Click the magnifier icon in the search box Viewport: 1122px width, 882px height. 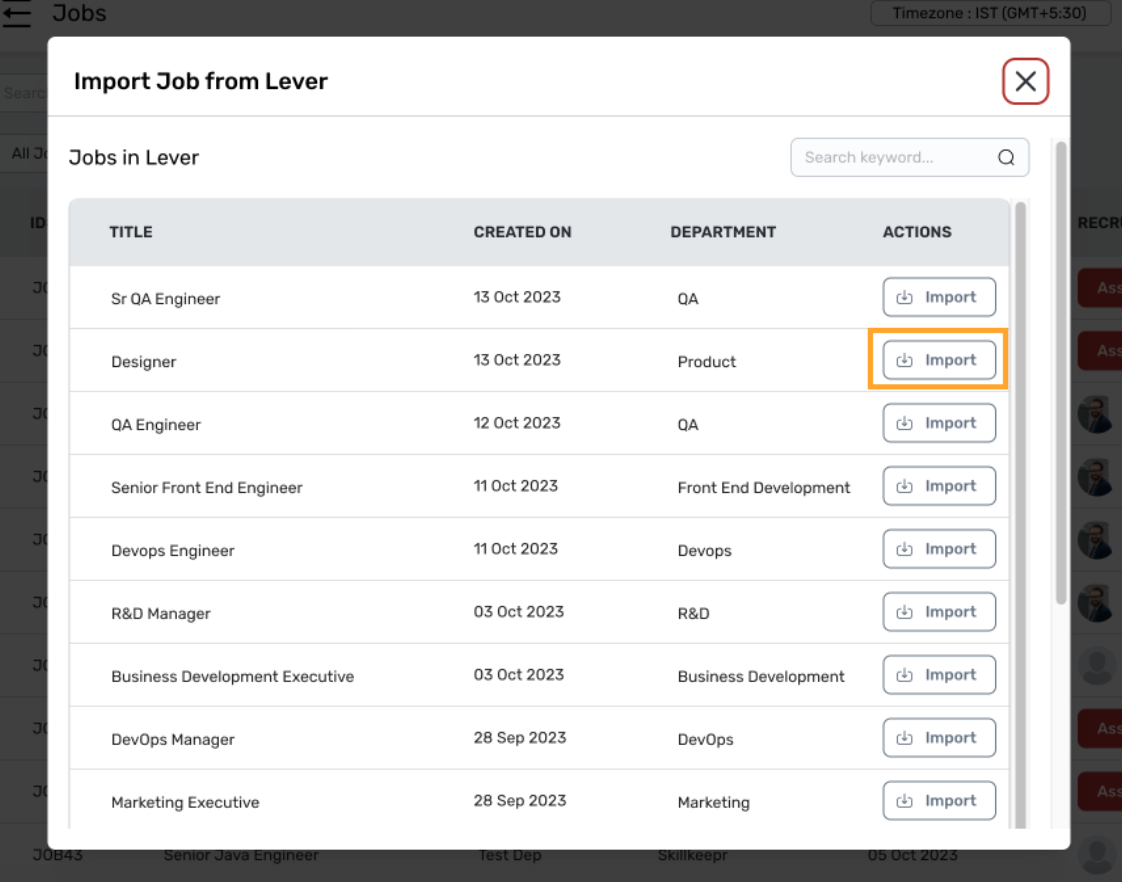1006,157
